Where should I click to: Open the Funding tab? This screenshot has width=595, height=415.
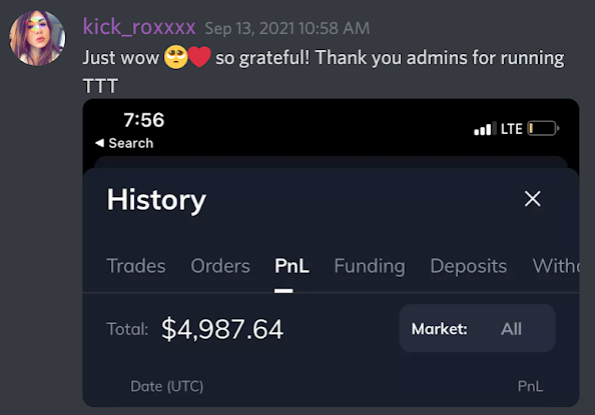370,266
